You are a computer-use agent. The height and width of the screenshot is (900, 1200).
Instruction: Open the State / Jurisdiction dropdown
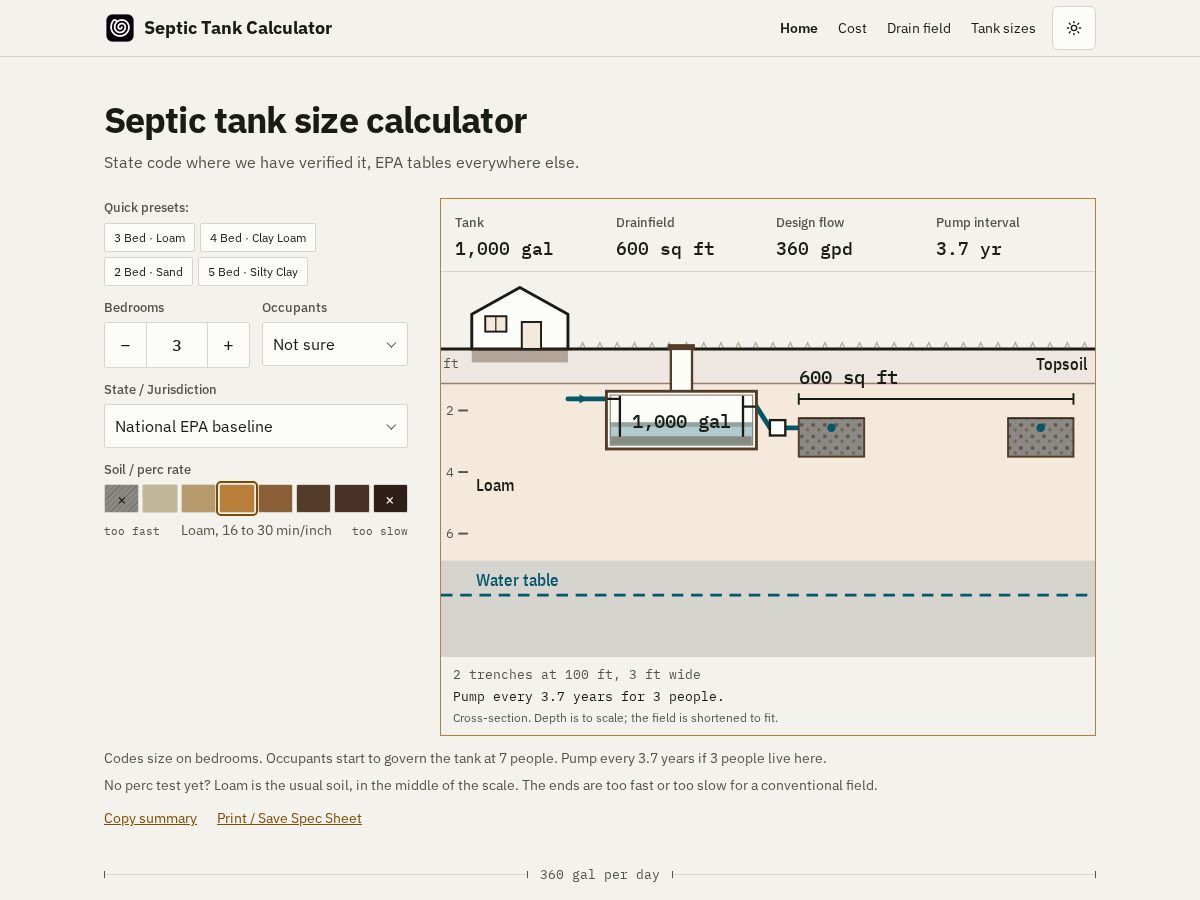(256, 426)
